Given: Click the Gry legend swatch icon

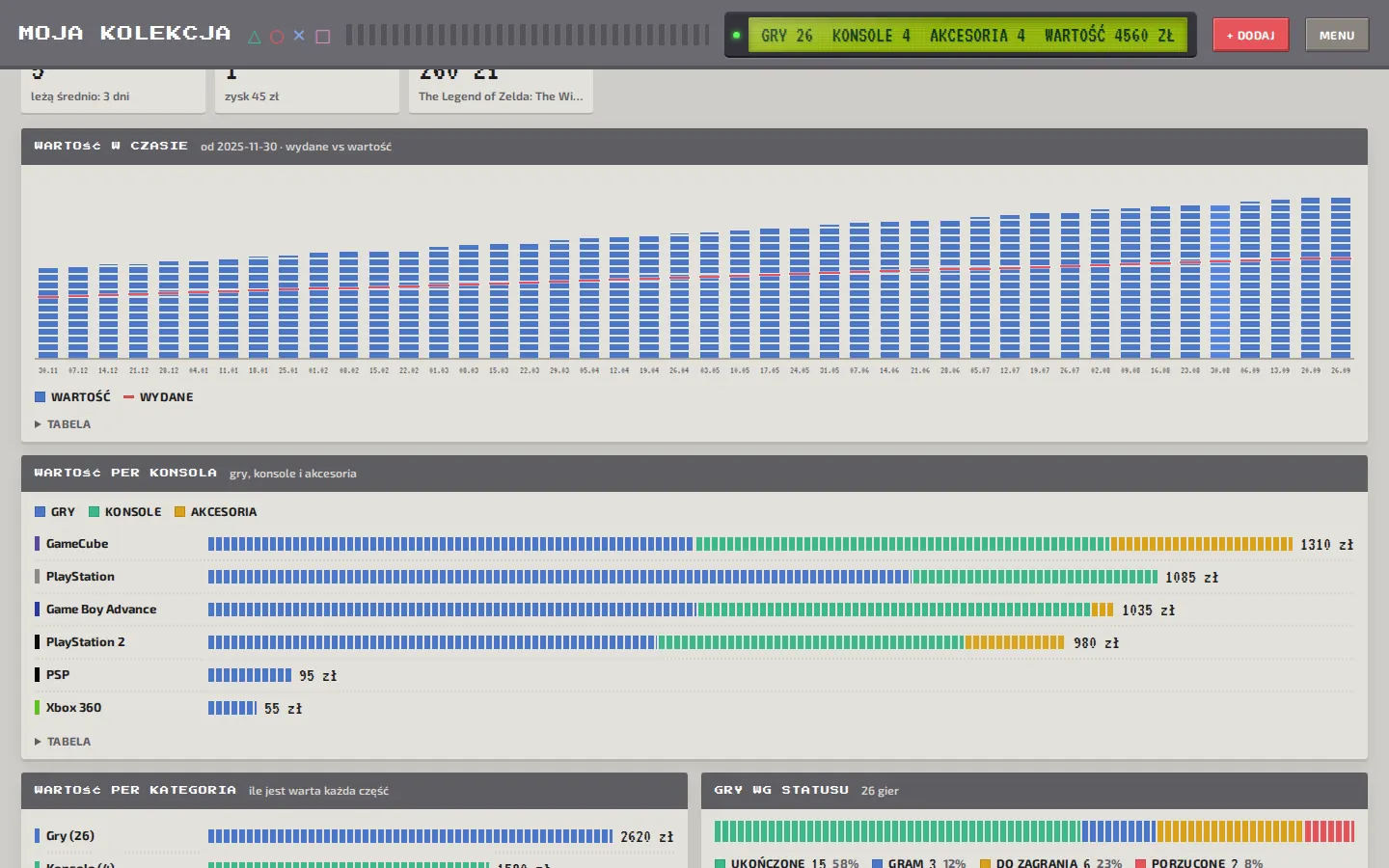Looking at the screenshot, I should coord(40,512).
